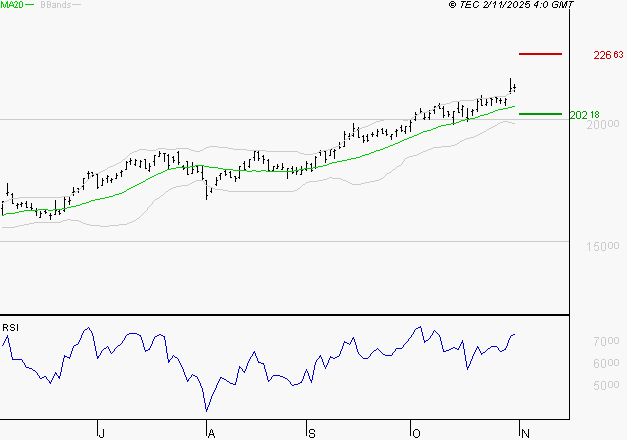Click the RSI 50.00 axis label

[606, 385]
